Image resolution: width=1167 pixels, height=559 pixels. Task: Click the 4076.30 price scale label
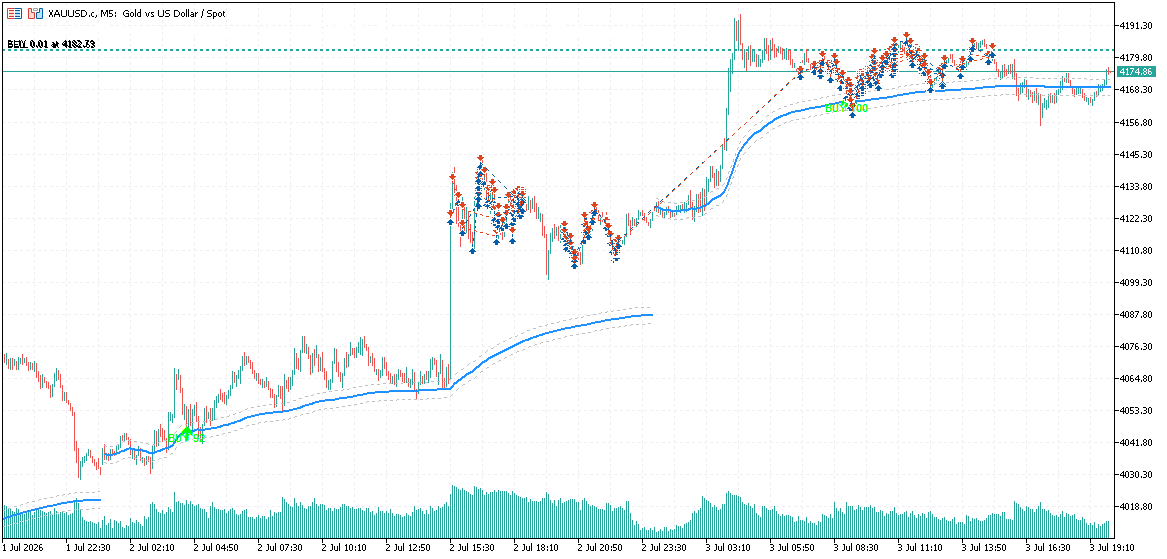coord(1136,346)
